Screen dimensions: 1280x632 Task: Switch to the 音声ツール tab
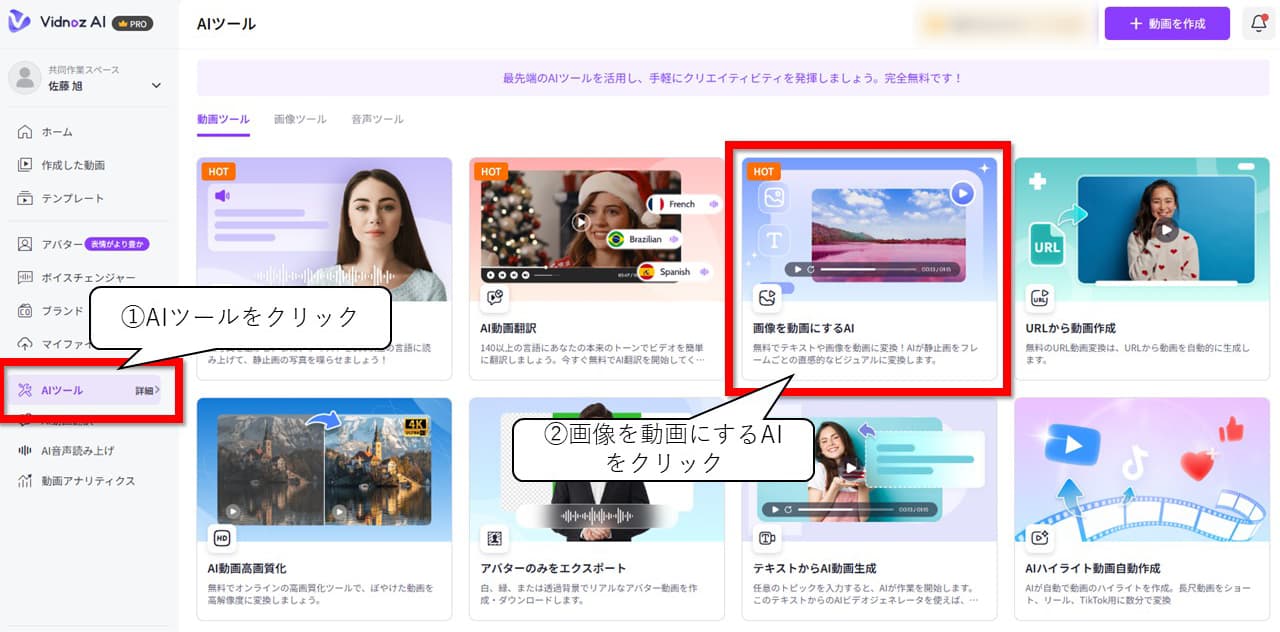tap(377, 118)
